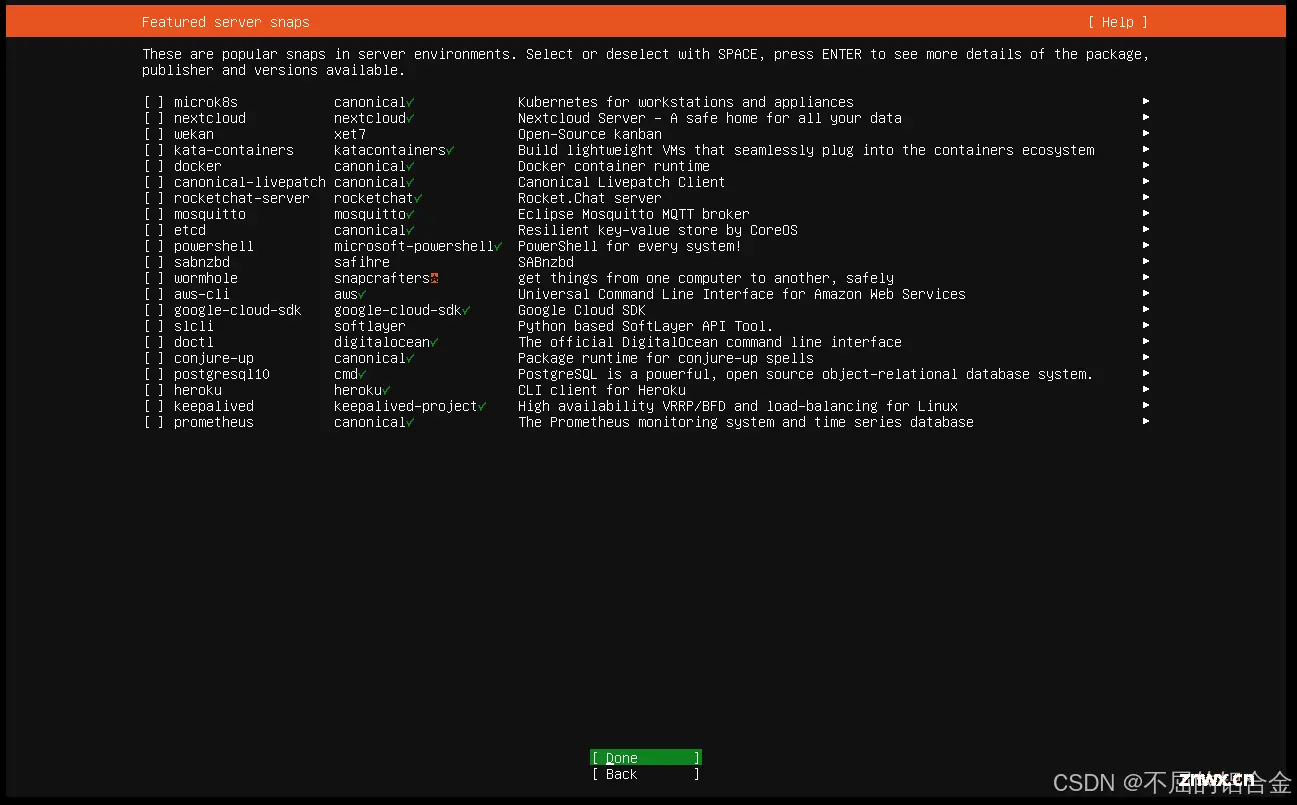Open details arrow for microk8s row
Image resolution: width=1297 pixels, height=805 pixels.
pyautogui.click(x=1146, y=101)
